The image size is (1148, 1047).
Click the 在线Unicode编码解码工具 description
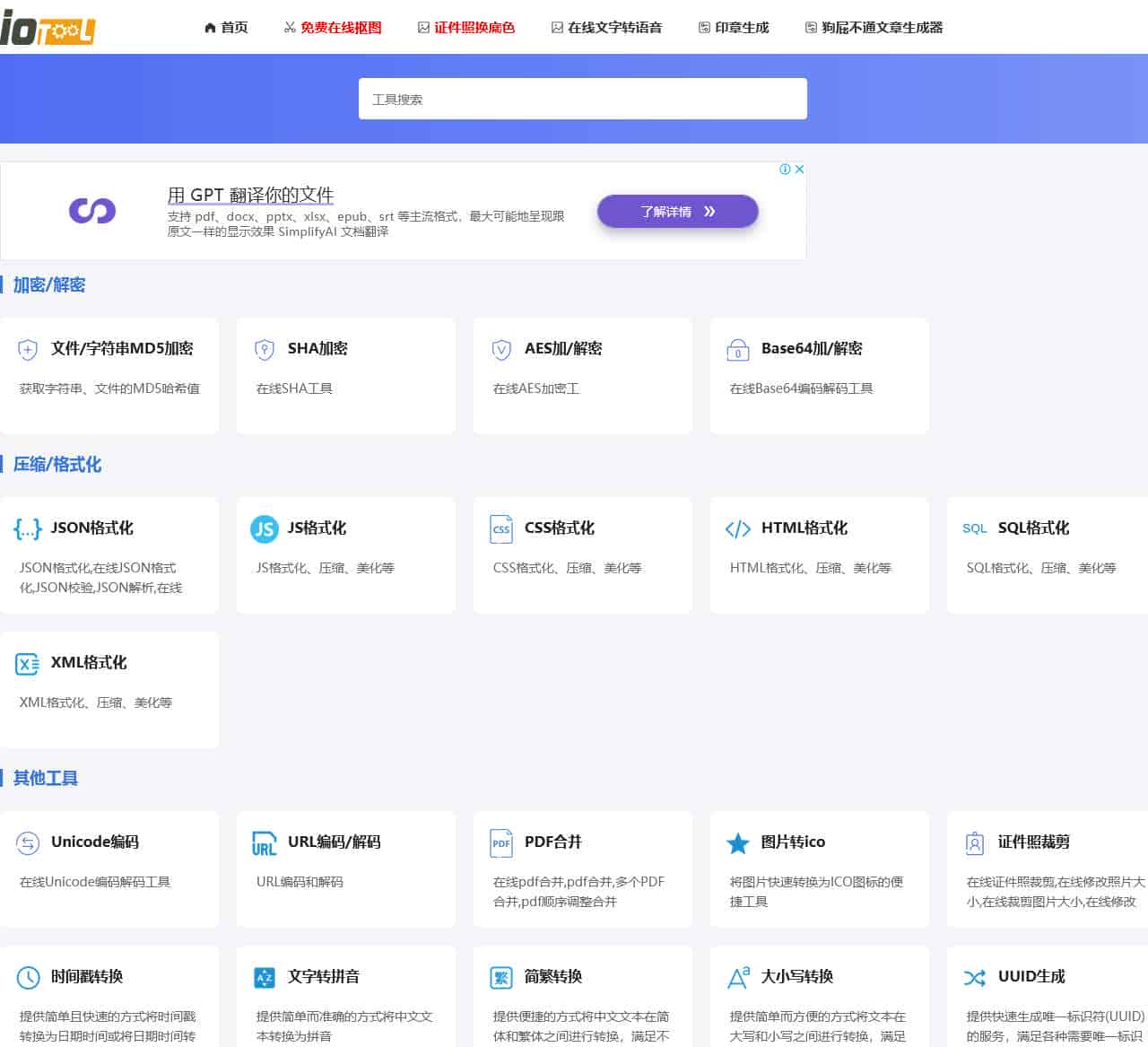click(95, 882)
